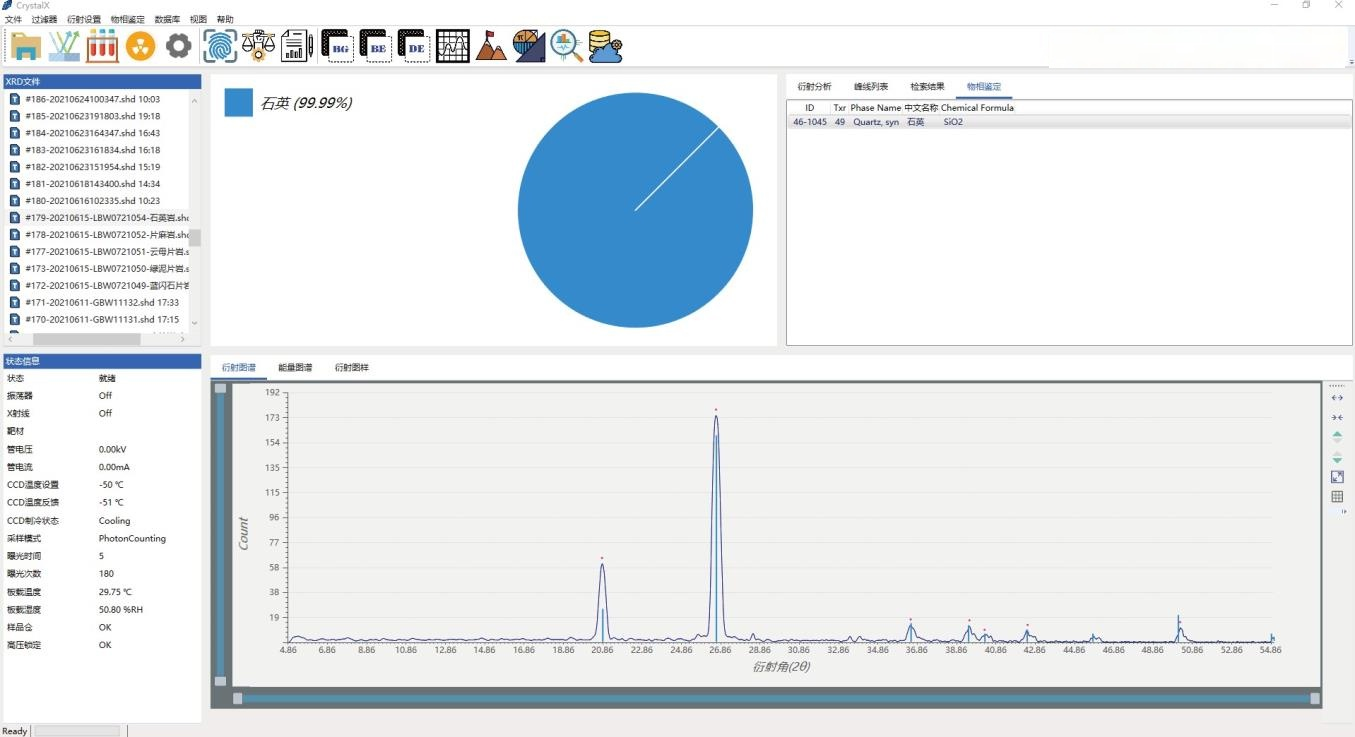Click the radiation X-ray icon
This screenshot has height=737, width=1355.
click(141, 46)
